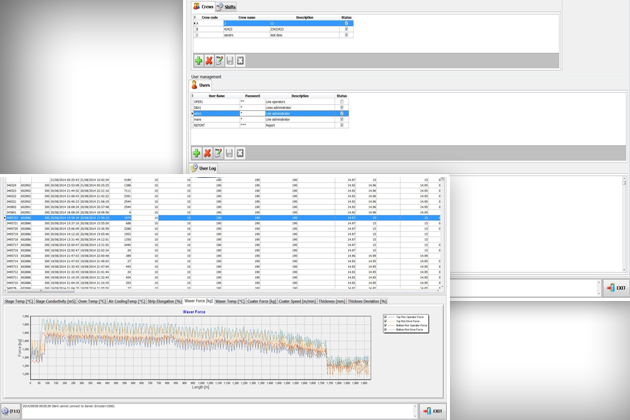The image size is (630, 420).
Task: Click the green plus icon under the Crews table
Action: (x=198, y=61)
